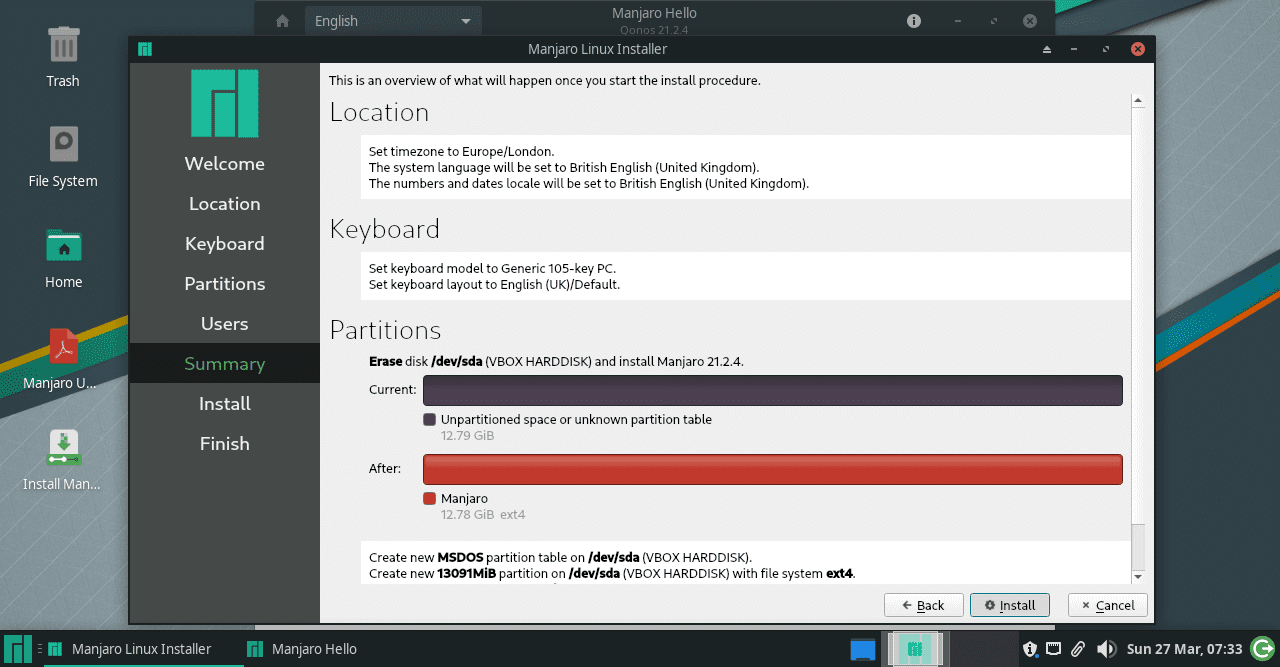Click the Partitions section heading
Viewport: 1280px width, 667px height.
coord(386,330)
